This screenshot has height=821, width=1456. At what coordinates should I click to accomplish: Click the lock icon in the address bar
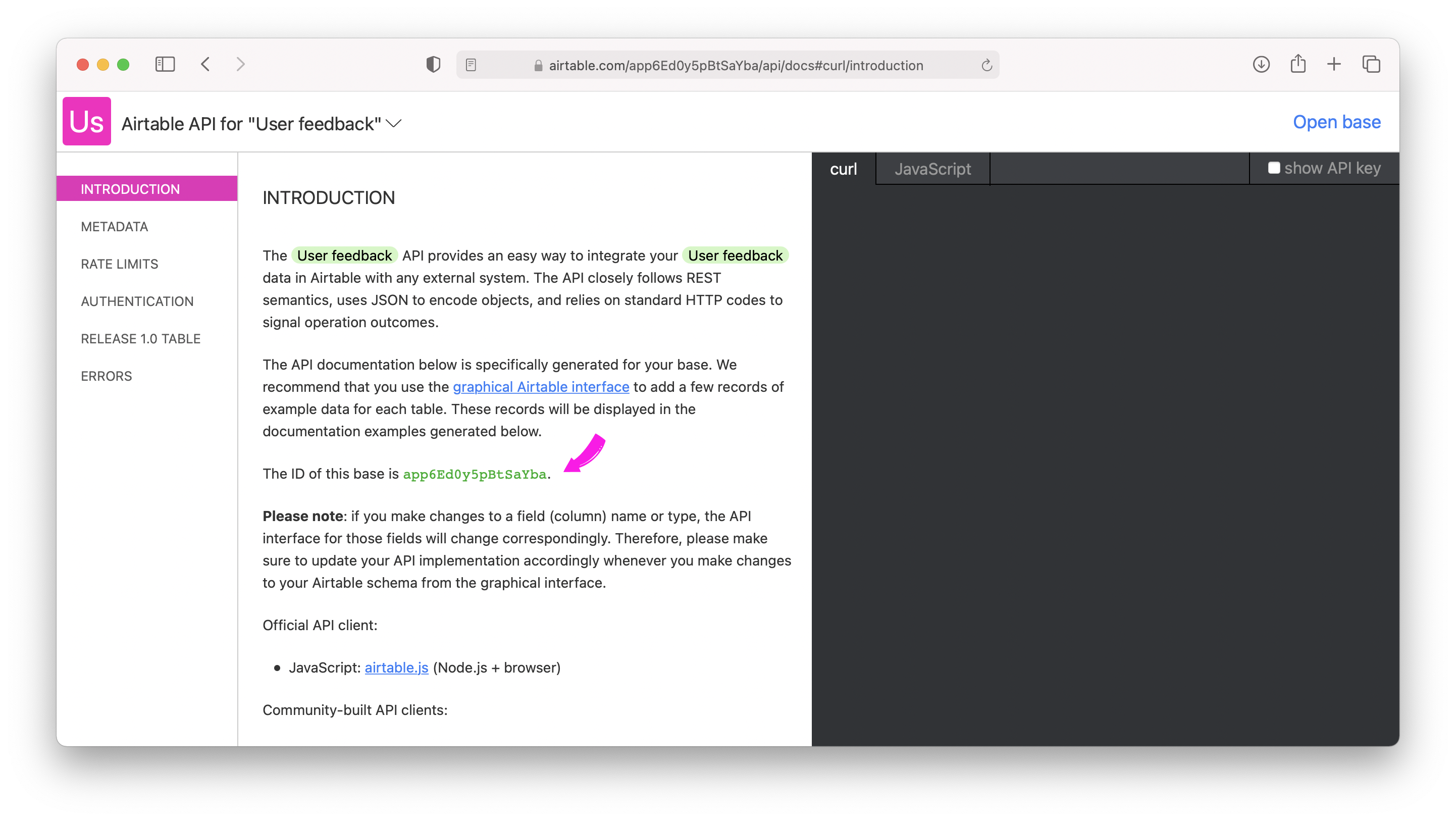[538, 66]
